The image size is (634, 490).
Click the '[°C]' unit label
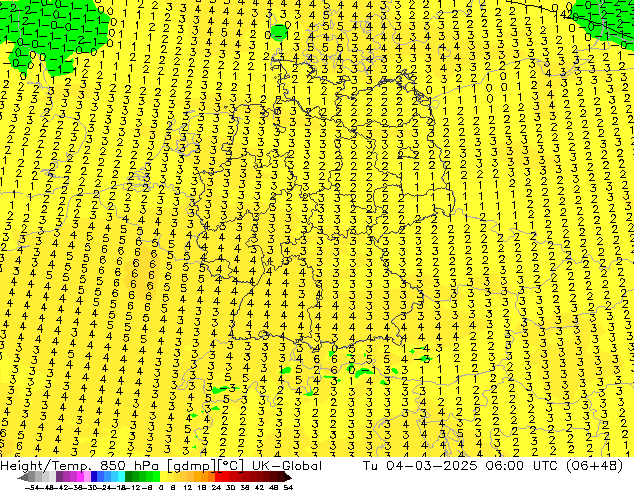pyautogui.click(x=231, y=466)
